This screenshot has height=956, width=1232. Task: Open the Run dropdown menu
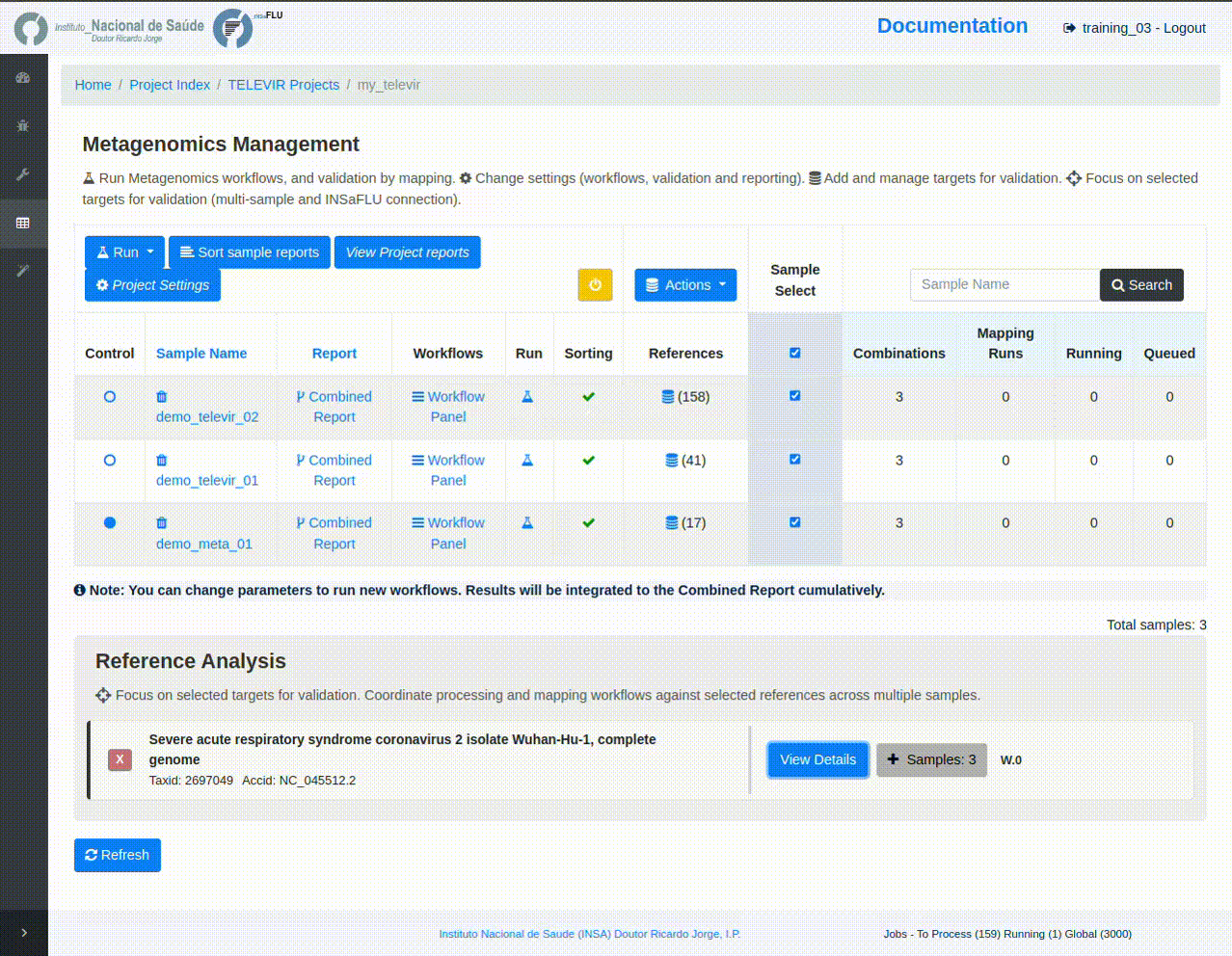coord(124,252)
